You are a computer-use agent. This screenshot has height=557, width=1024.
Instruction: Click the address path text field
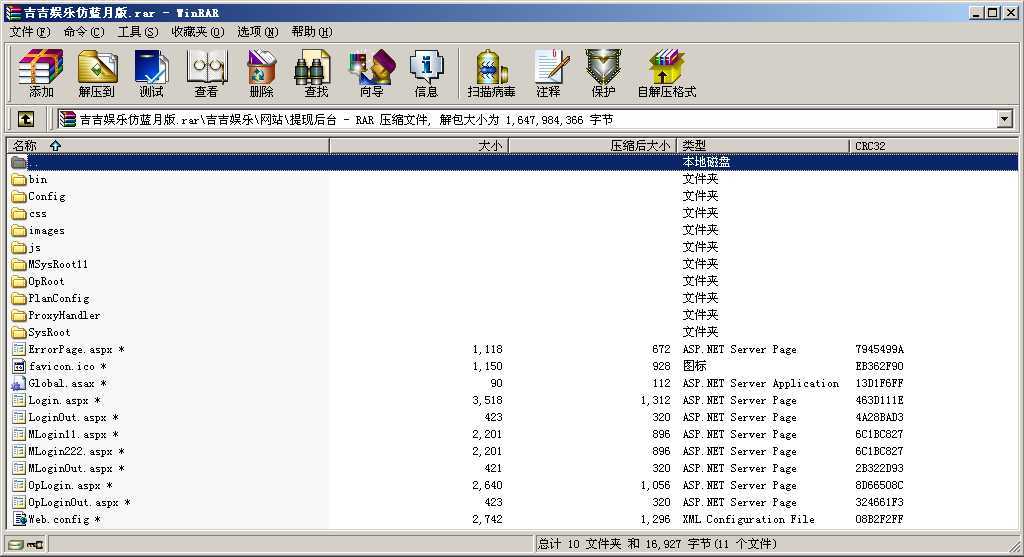[x=530, y=119]
